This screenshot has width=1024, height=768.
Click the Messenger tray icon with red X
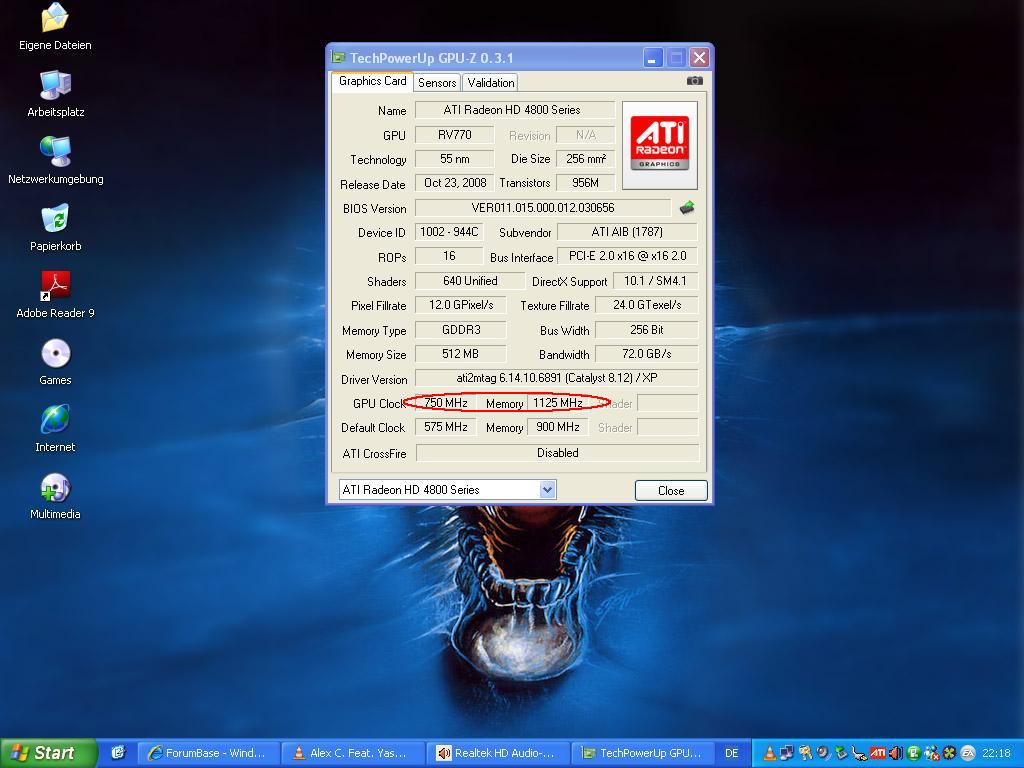[932, 753]
